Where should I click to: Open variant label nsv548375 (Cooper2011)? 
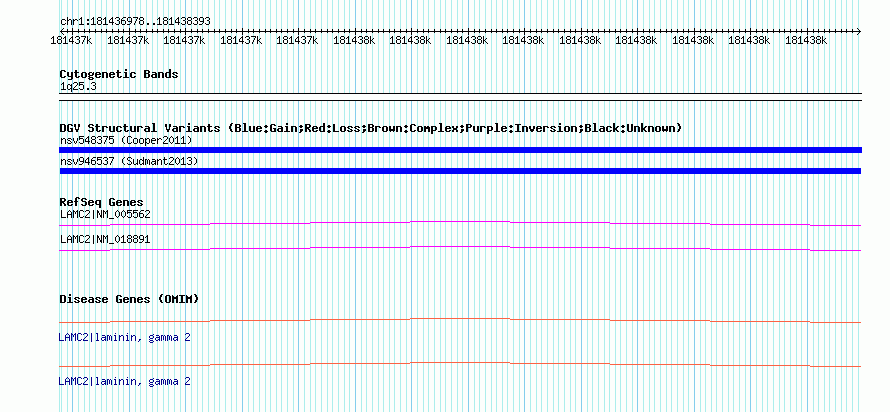pyautogui.click(x=127, y=140)
